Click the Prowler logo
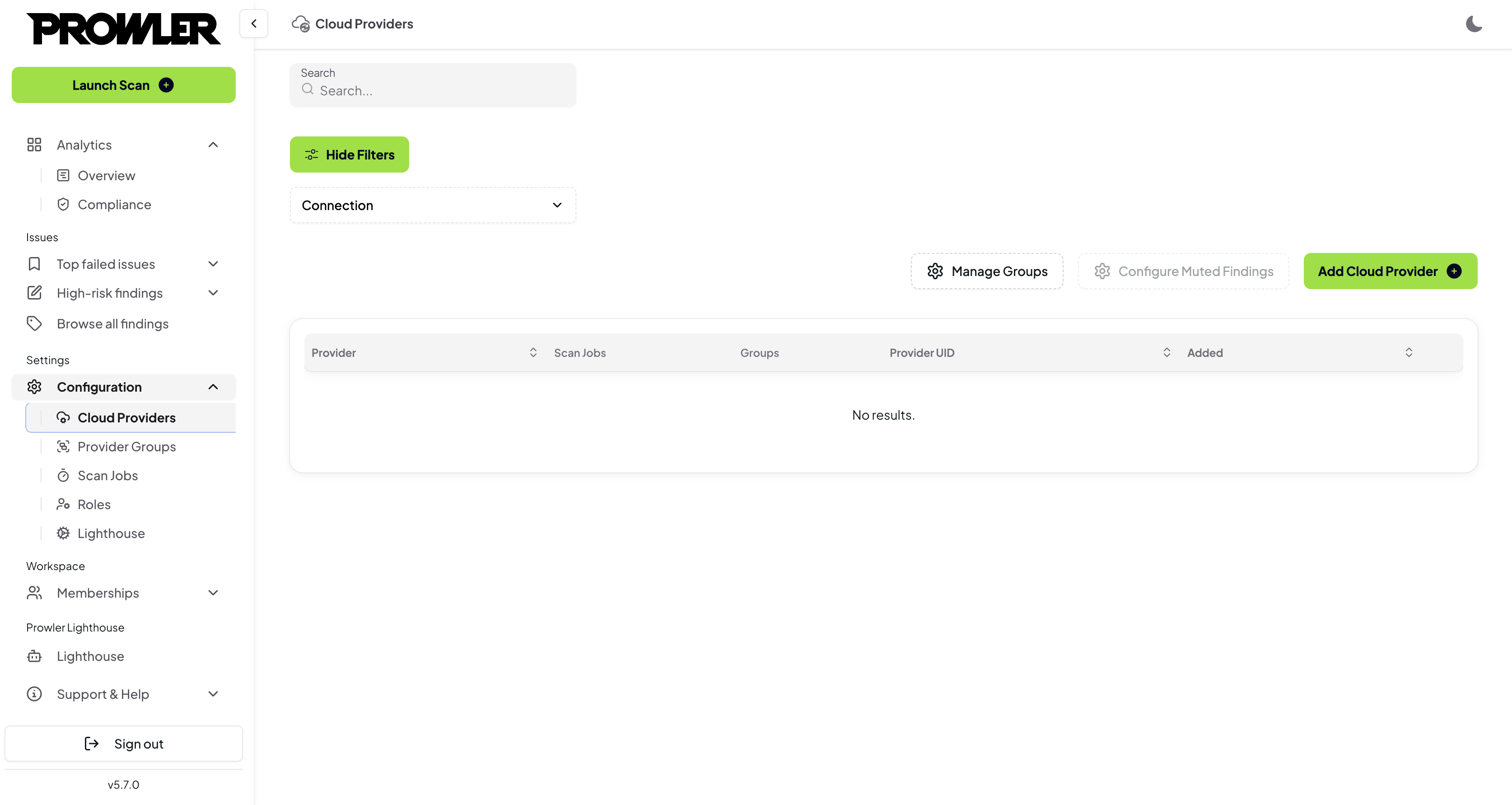 [x=124, y=28]
